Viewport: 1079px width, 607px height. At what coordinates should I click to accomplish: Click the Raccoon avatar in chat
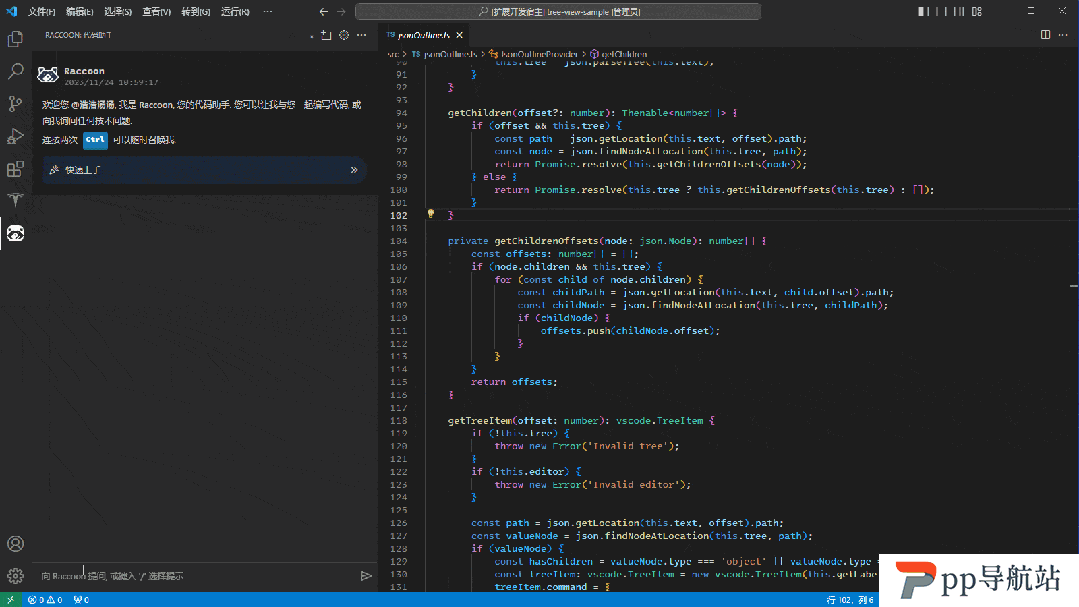point(47,75)
